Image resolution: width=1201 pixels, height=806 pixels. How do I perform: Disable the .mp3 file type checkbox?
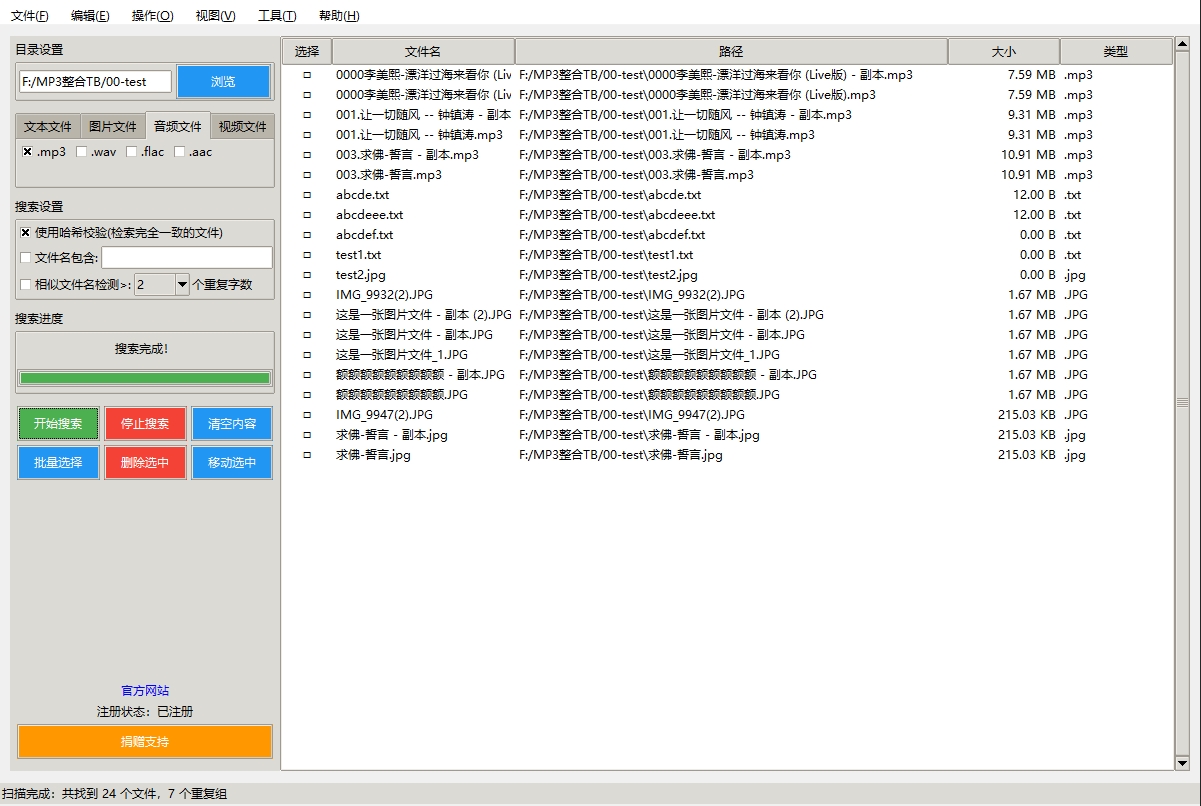pos(26,151)
